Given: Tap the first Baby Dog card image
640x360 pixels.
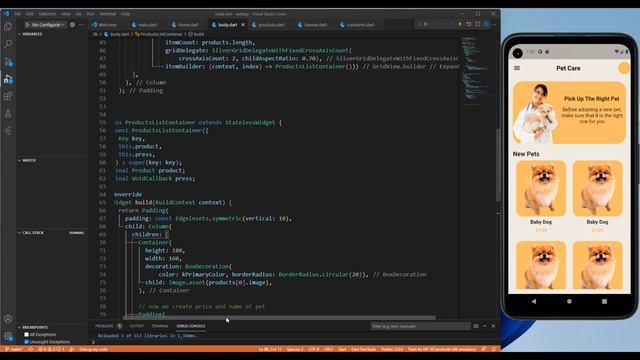Looking at the screenshot, I should pyautogui.click(x=541, y=188).
